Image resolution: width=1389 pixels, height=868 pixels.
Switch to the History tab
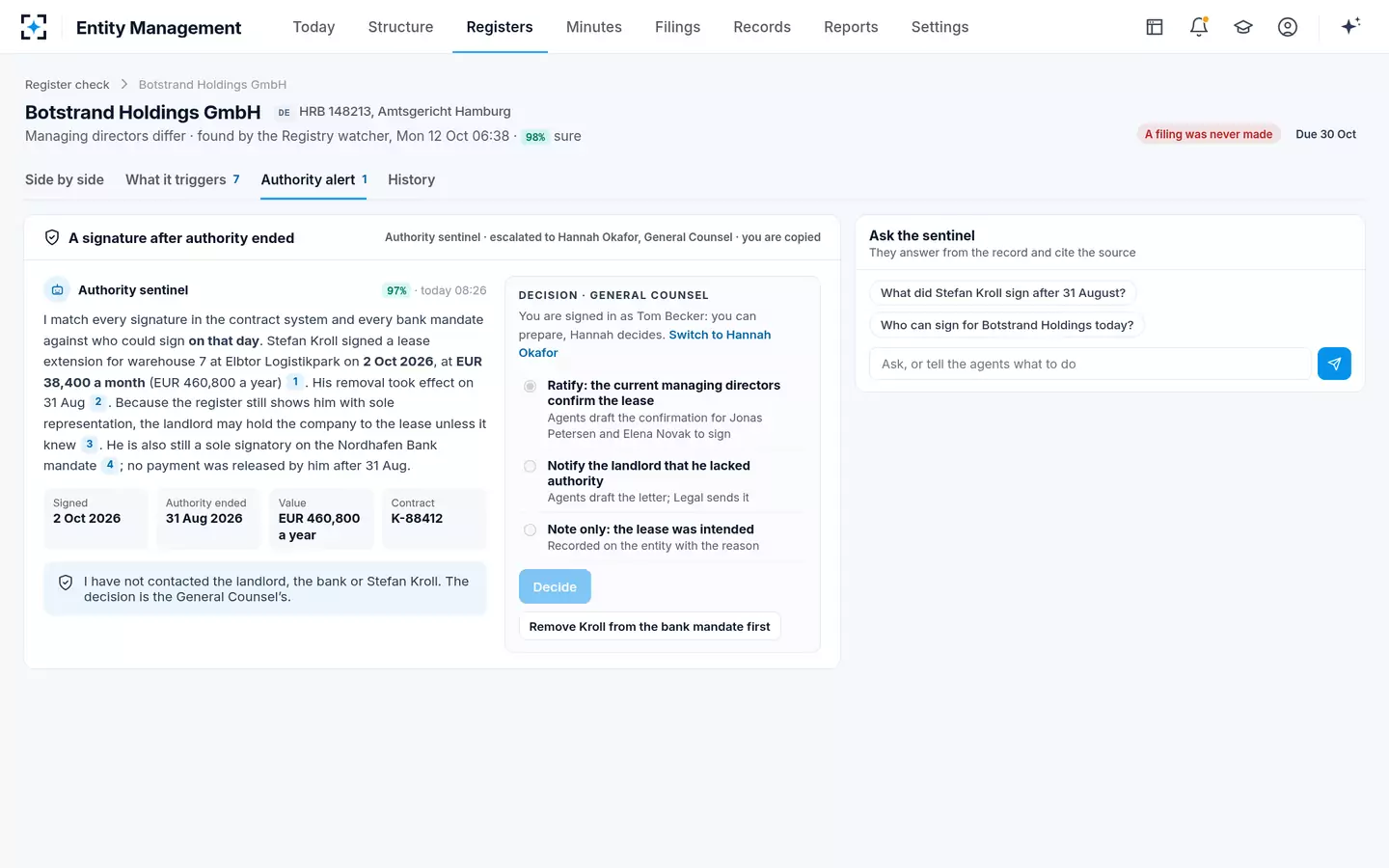click(x=411, y=179)
